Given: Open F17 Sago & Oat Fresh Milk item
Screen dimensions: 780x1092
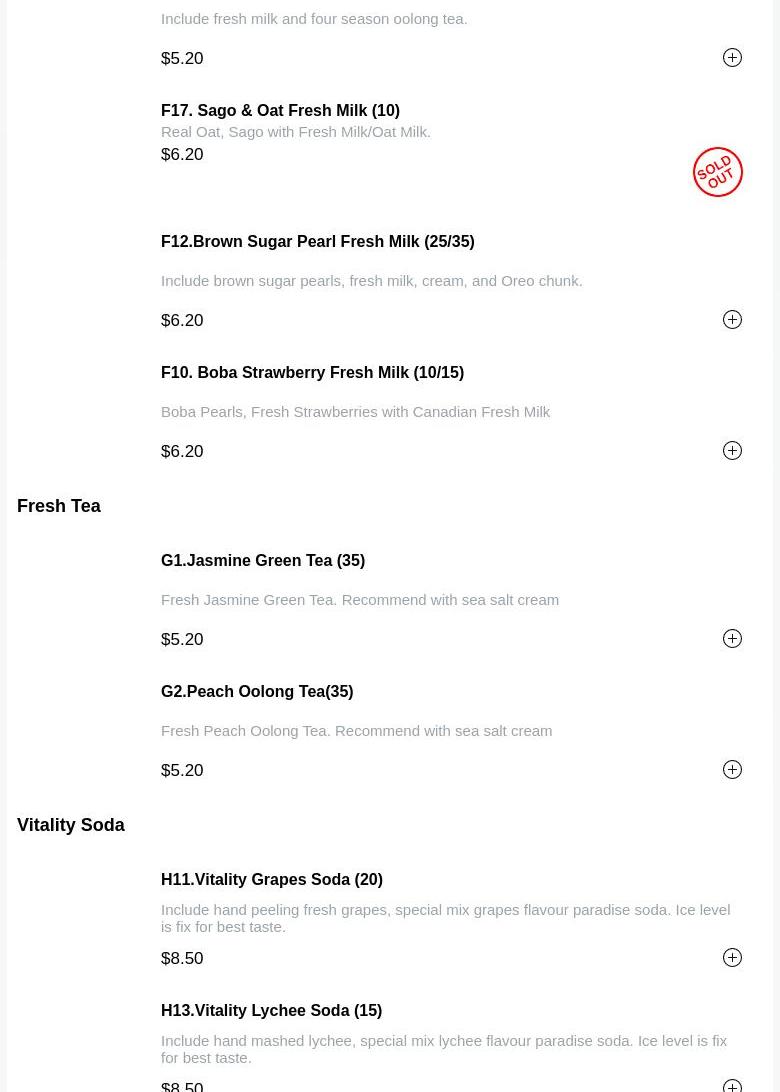Looking at the screenshot, I should pyautogui.click(x=280, y=111).
